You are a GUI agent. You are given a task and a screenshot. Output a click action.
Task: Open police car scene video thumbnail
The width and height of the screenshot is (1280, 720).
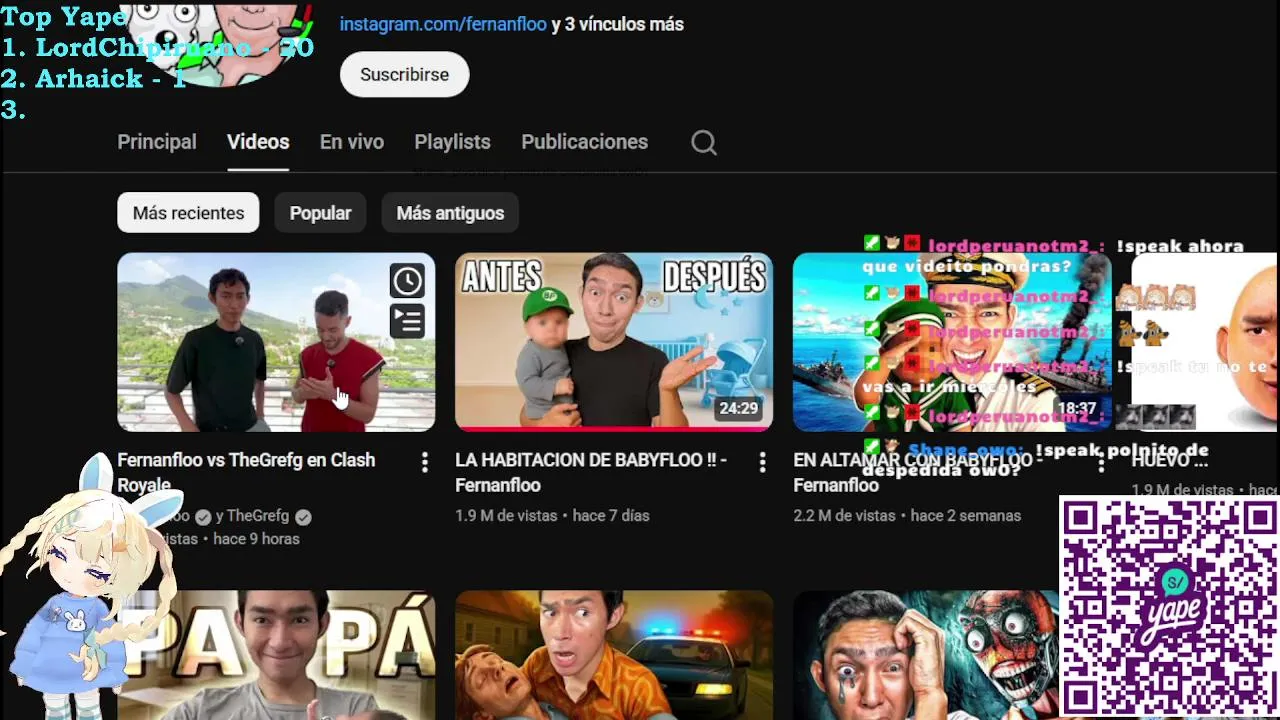click(614, 655)
